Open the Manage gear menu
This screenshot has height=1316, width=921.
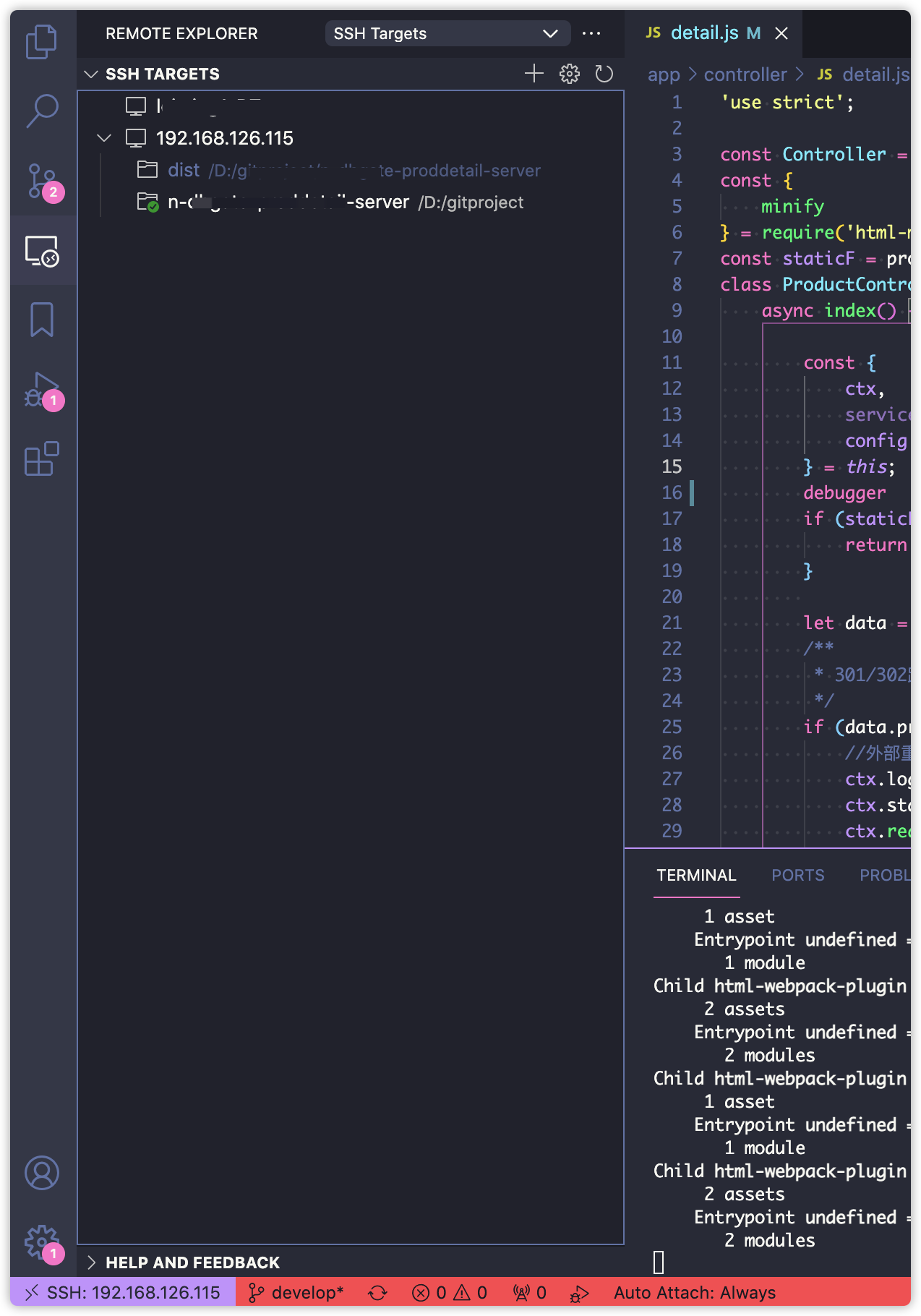coord(42,1242)
